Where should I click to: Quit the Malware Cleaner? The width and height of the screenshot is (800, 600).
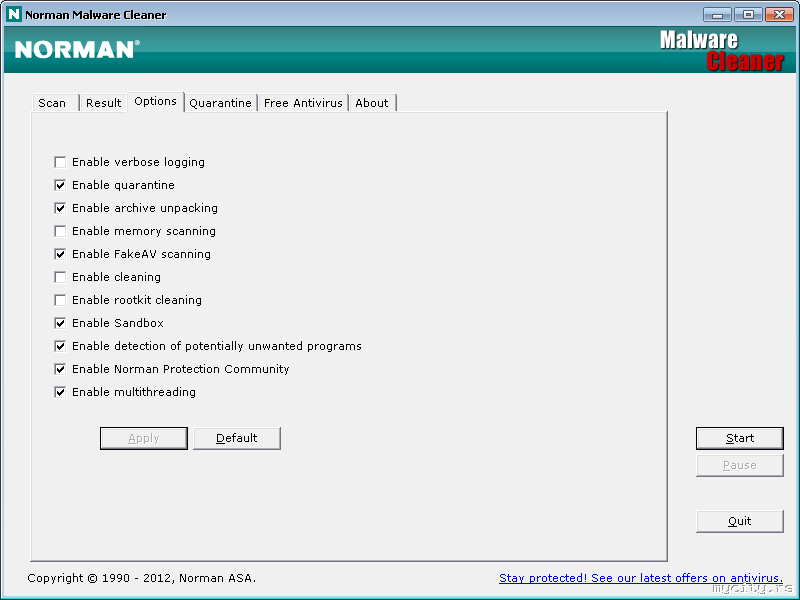pos(740,521)
